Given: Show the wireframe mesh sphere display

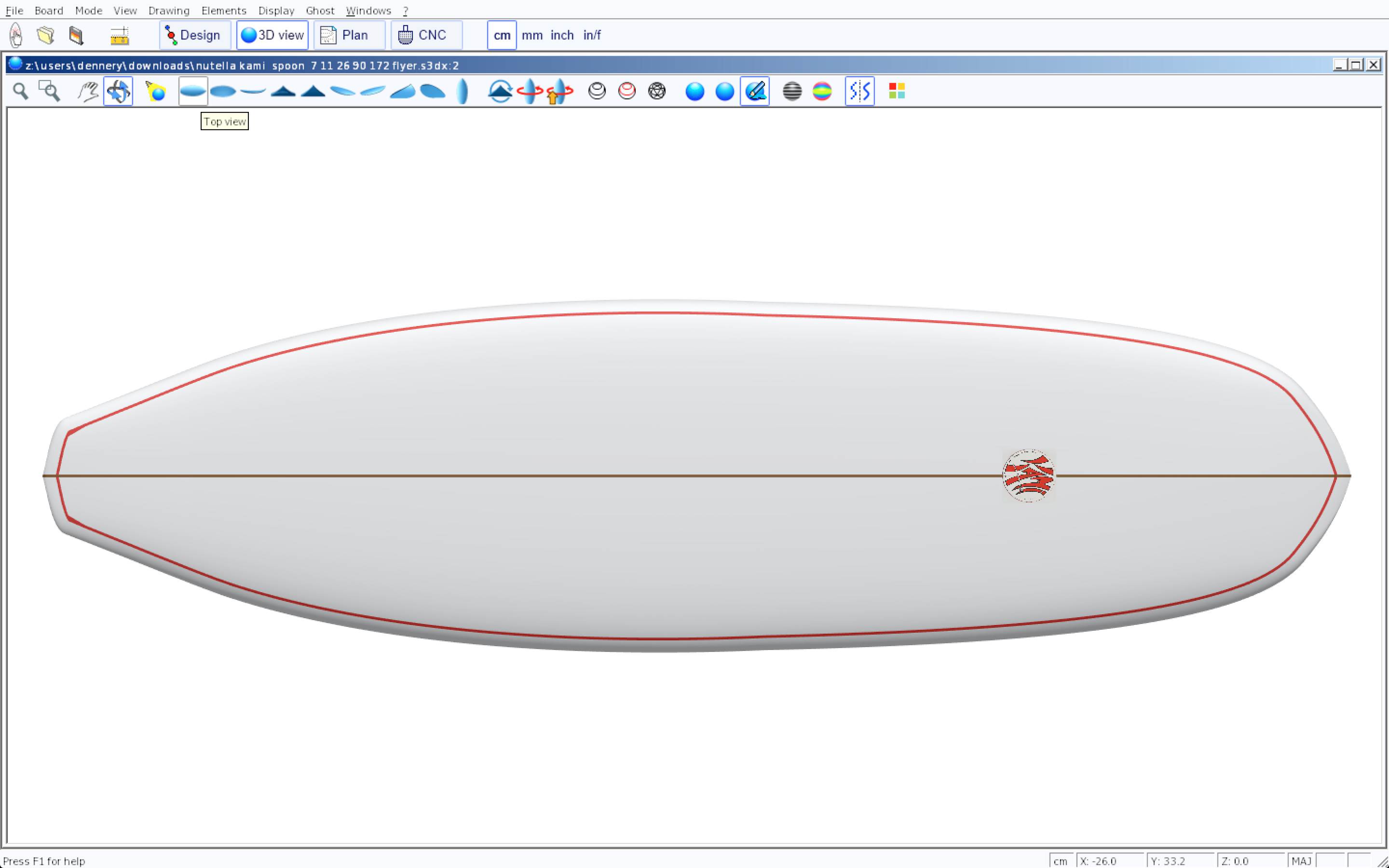Looking at the screenshot, I should 656,91.
